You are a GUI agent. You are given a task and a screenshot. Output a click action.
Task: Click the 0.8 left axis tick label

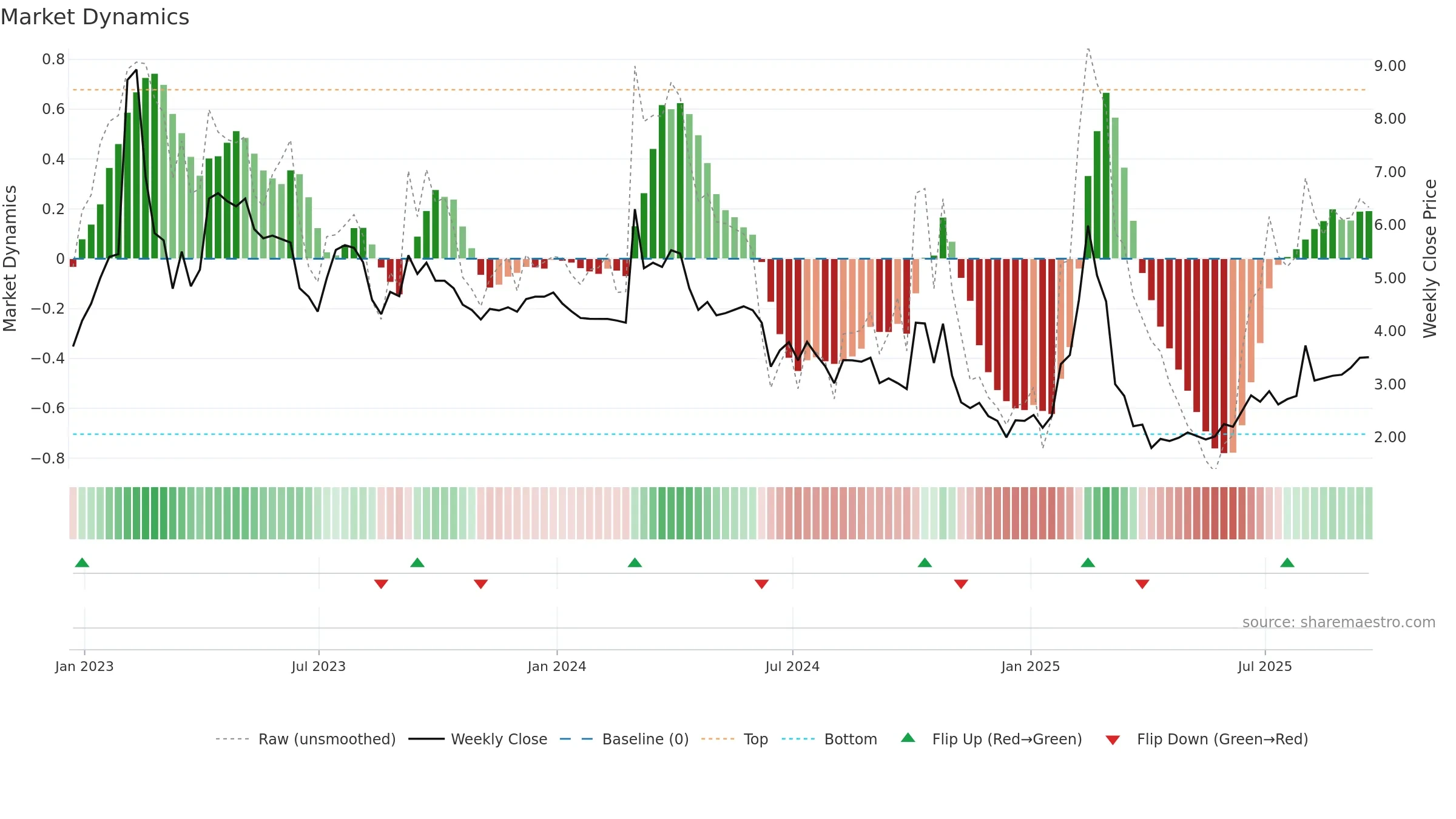[53, 59]
